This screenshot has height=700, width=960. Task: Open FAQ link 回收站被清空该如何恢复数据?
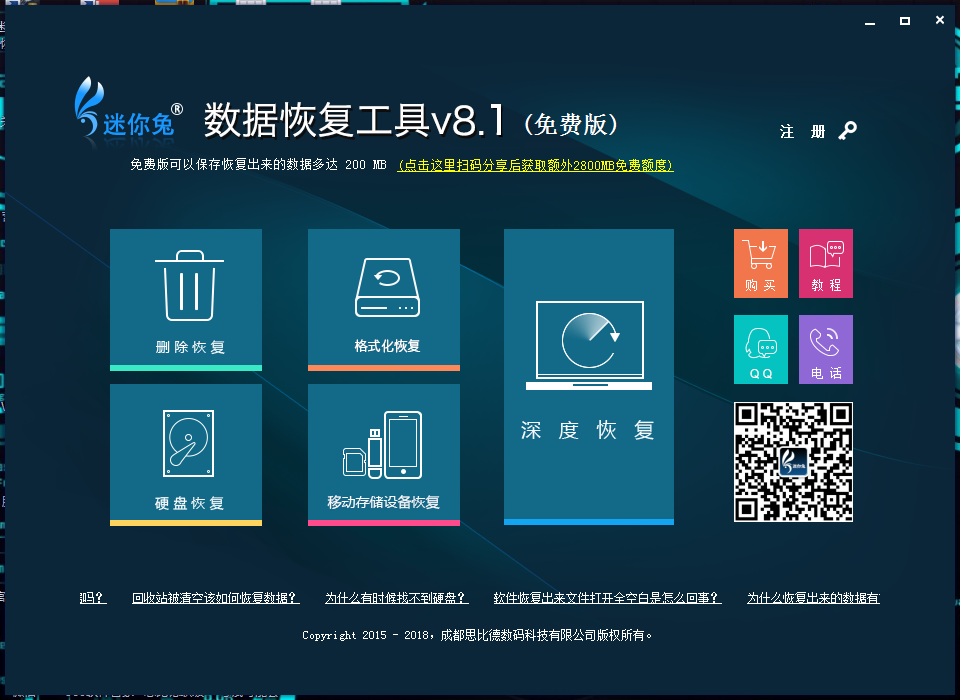coord(216,598)
